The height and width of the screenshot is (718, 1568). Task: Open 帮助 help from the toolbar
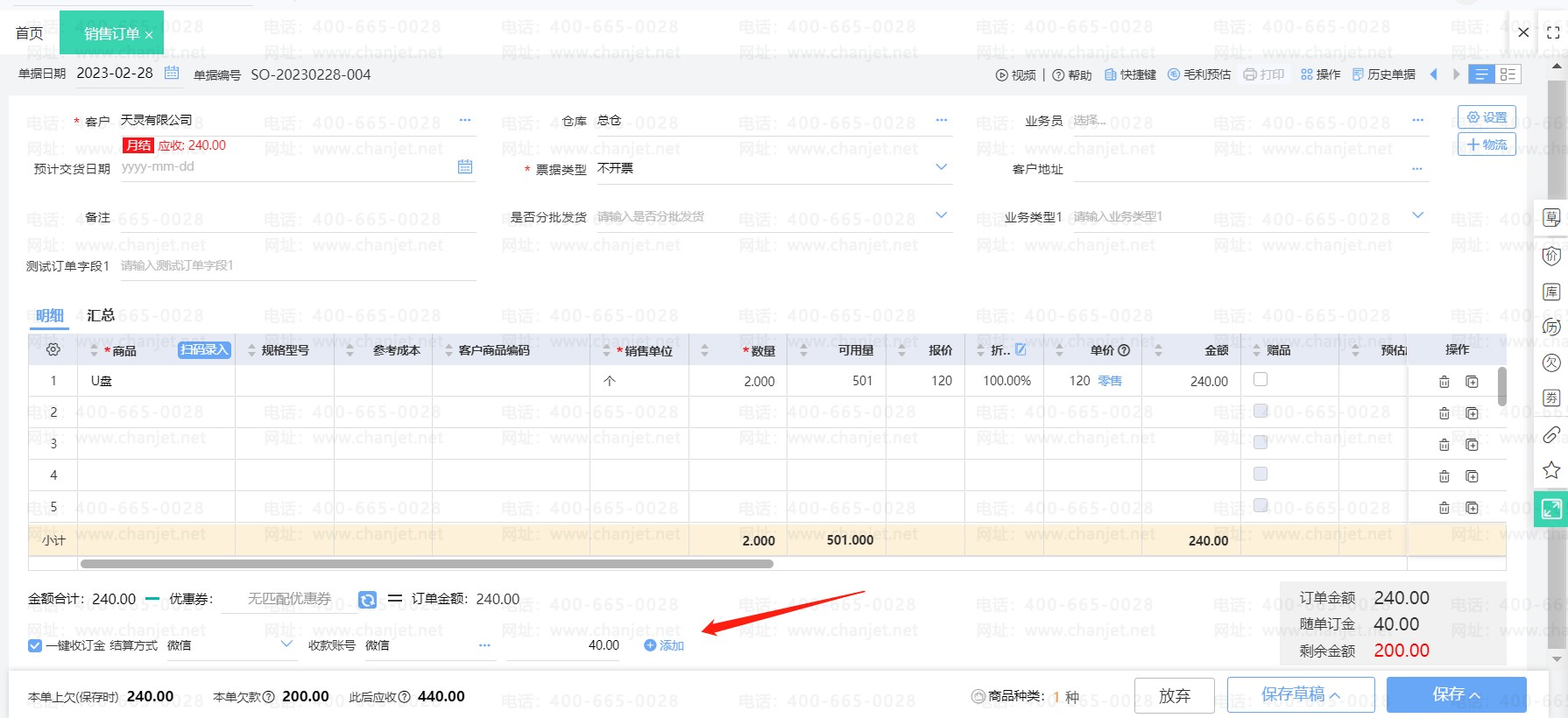pos(1071,75)
